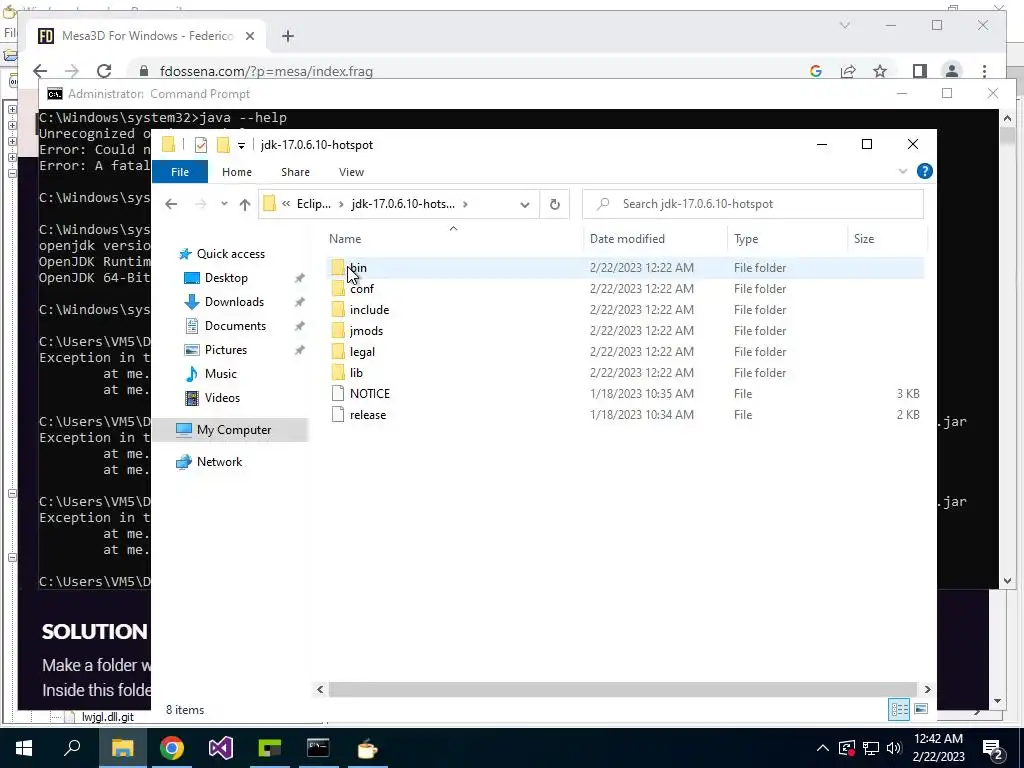This screenshot has height=768, width=1024.
Task: Bookmark this page with star icon
Action: (880, 71)
